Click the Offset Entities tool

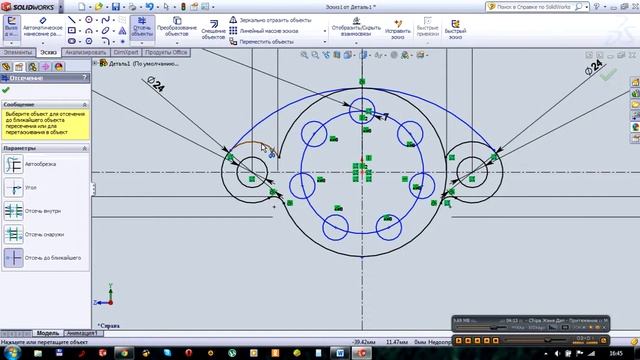click(213, 29)
